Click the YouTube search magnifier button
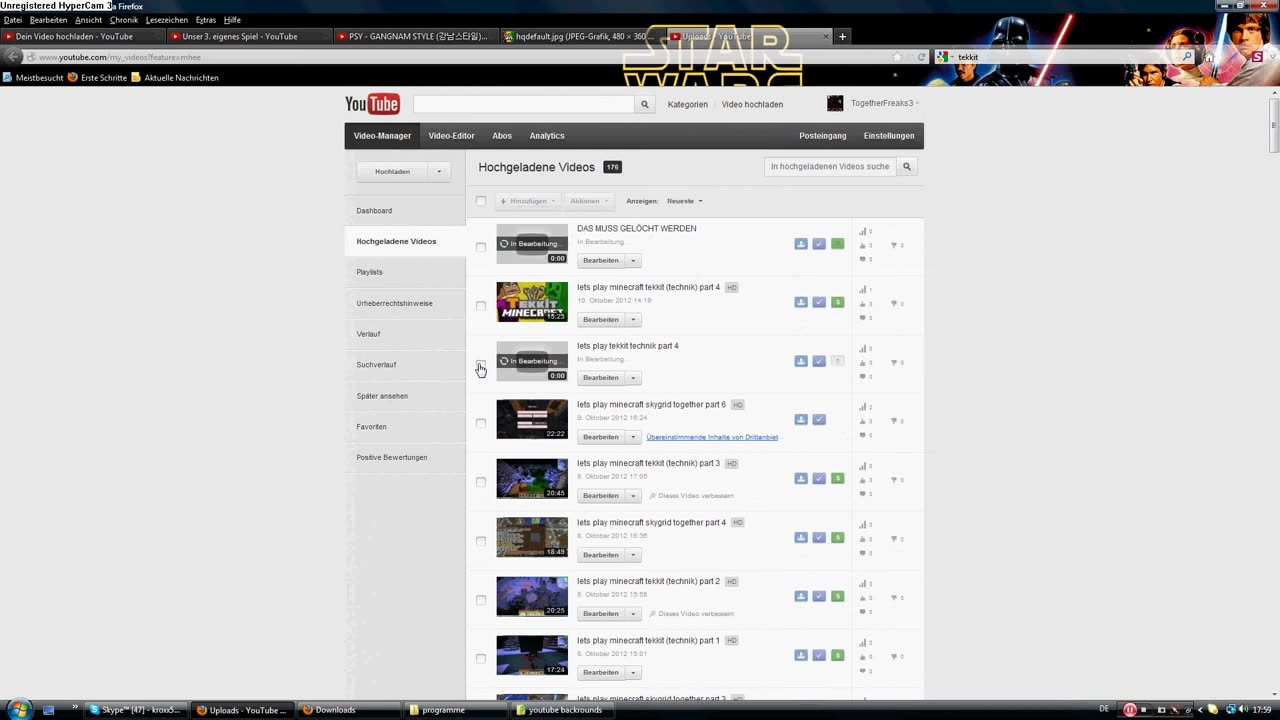Viewport: 1280px width, 720px height. [x=645, y=104]
